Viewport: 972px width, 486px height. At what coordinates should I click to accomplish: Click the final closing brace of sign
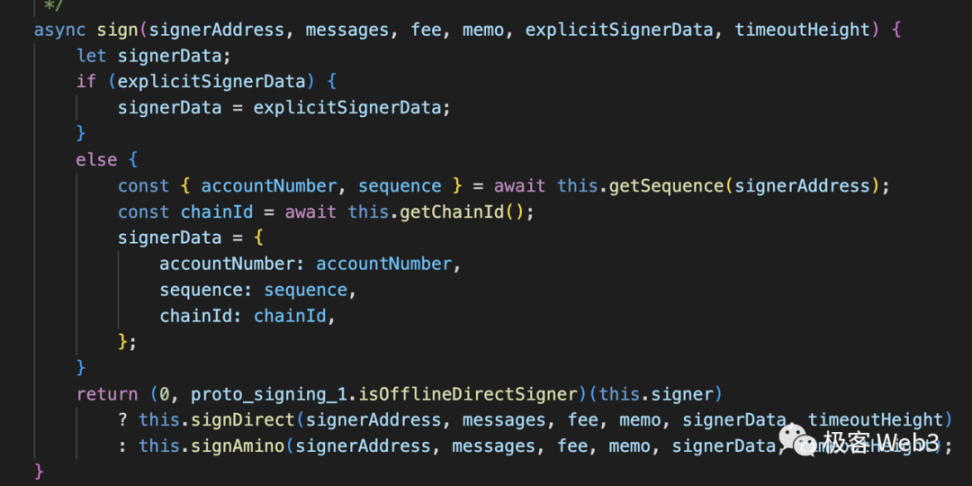[x=39, y=472]
